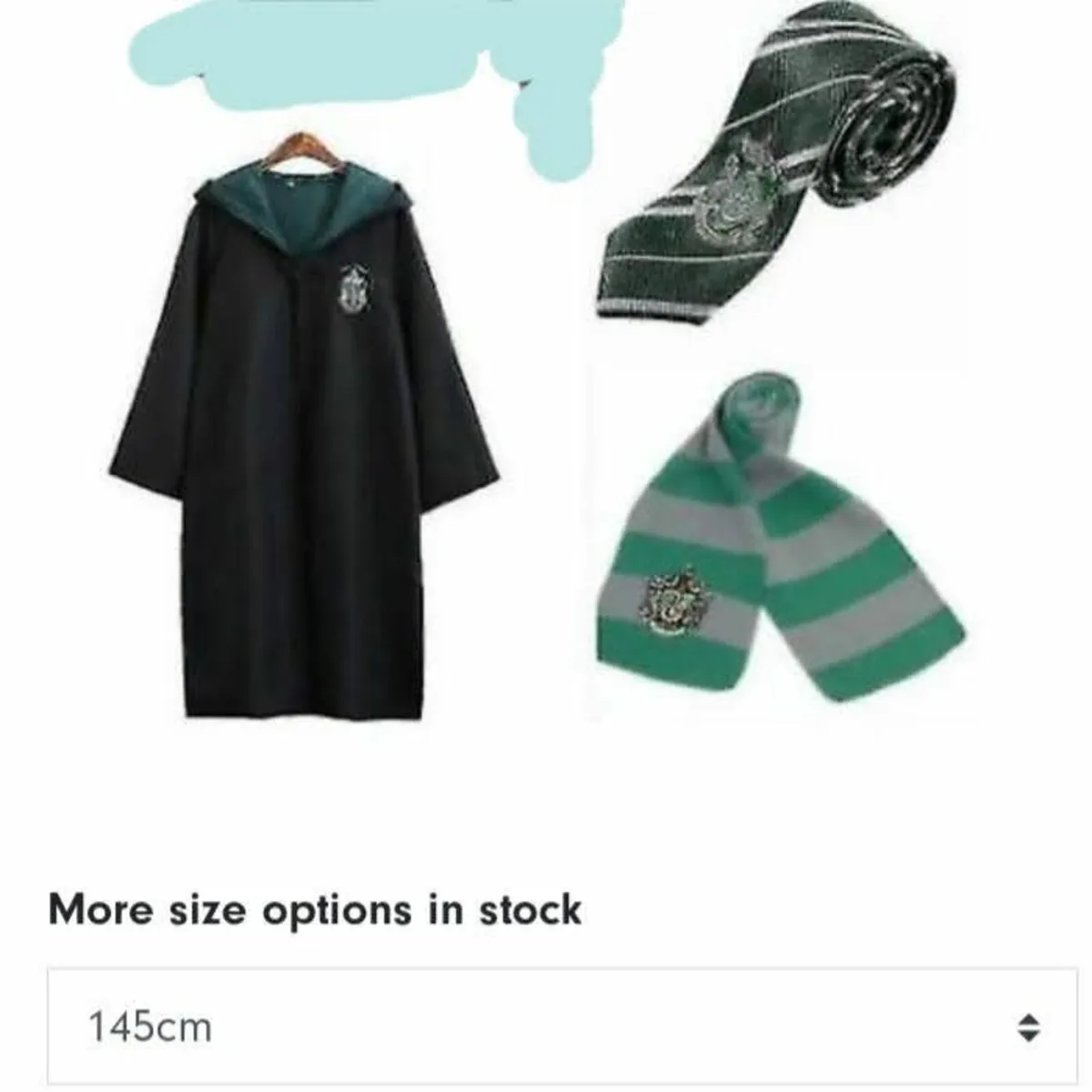Open the 145cm size dropdown

click(x=562, y=1027)
